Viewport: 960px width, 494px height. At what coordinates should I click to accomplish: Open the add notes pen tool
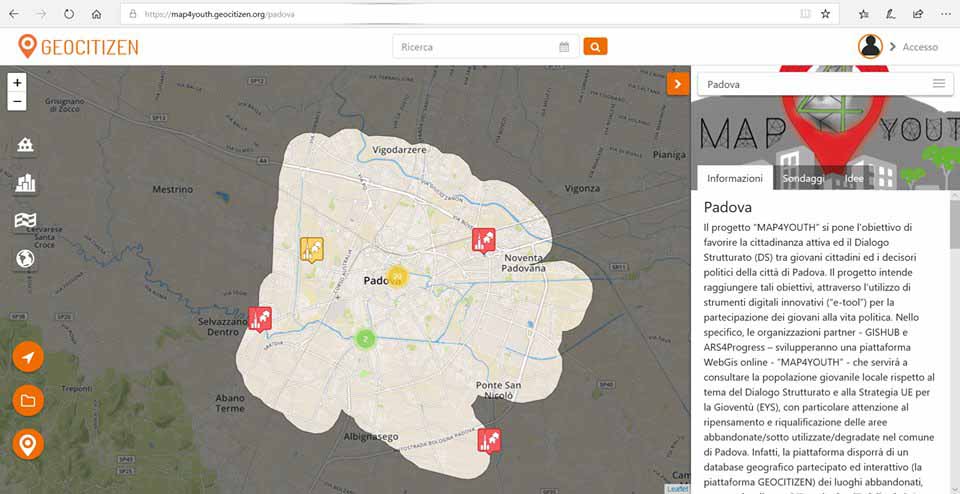pos(891,13)
